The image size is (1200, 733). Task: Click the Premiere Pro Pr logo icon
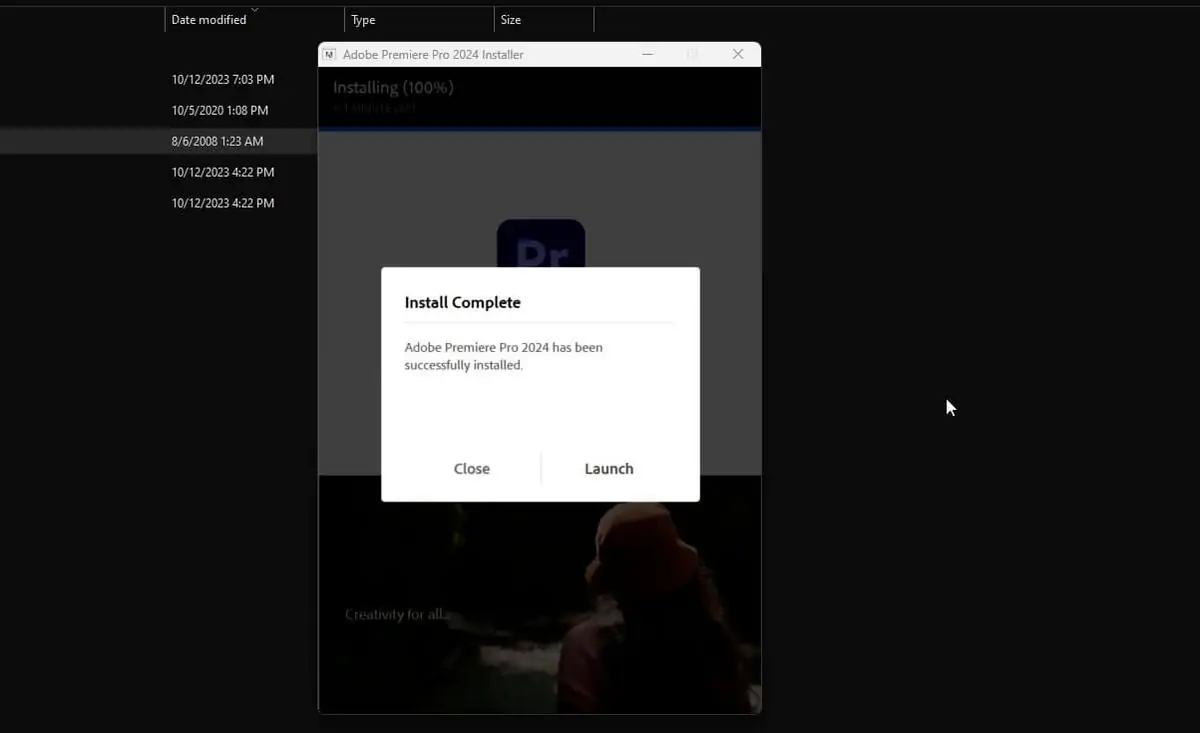(540, 244)
